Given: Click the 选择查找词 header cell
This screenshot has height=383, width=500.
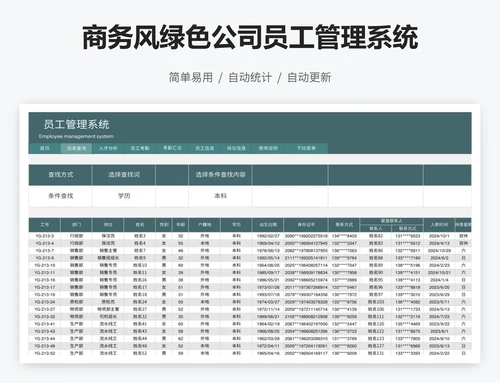Looking at the screenshot, I should pos(124,175).
